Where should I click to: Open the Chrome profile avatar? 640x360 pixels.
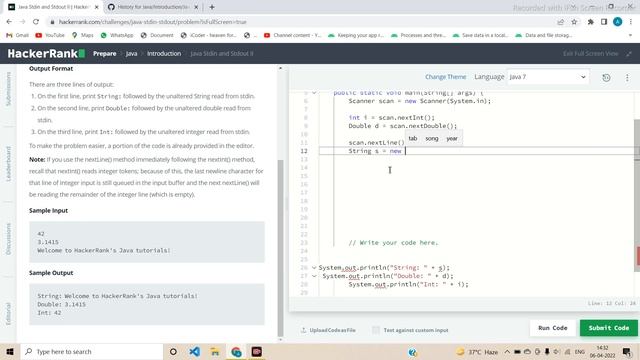click(x=617, y=22)
